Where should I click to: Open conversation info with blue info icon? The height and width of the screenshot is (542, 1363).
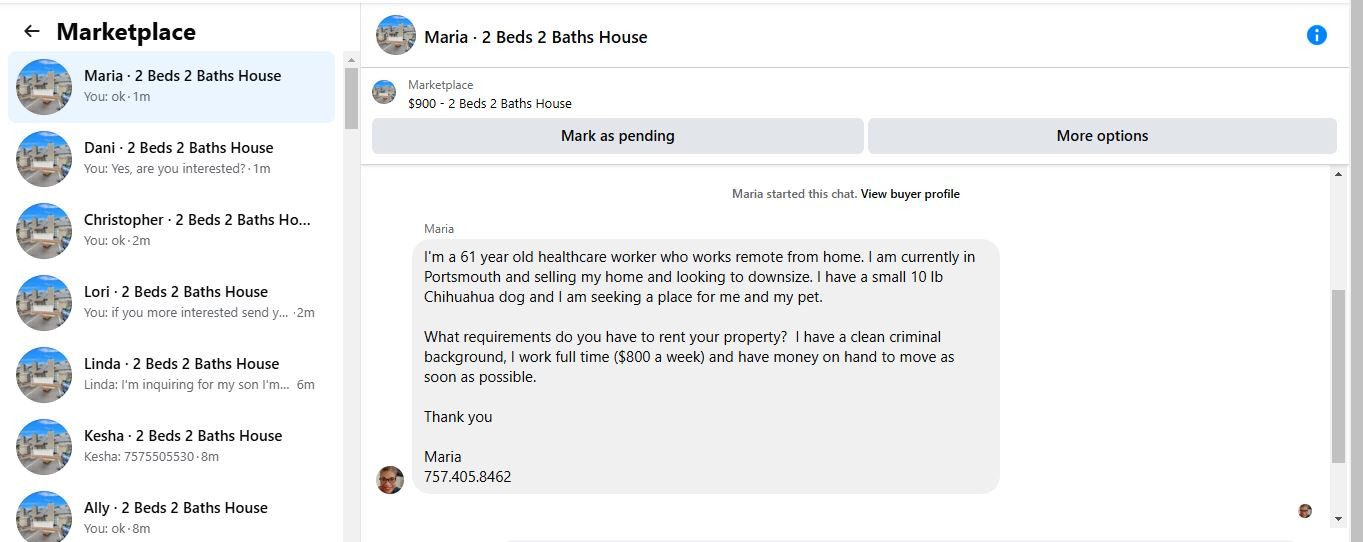click(x=1316, y=35)
